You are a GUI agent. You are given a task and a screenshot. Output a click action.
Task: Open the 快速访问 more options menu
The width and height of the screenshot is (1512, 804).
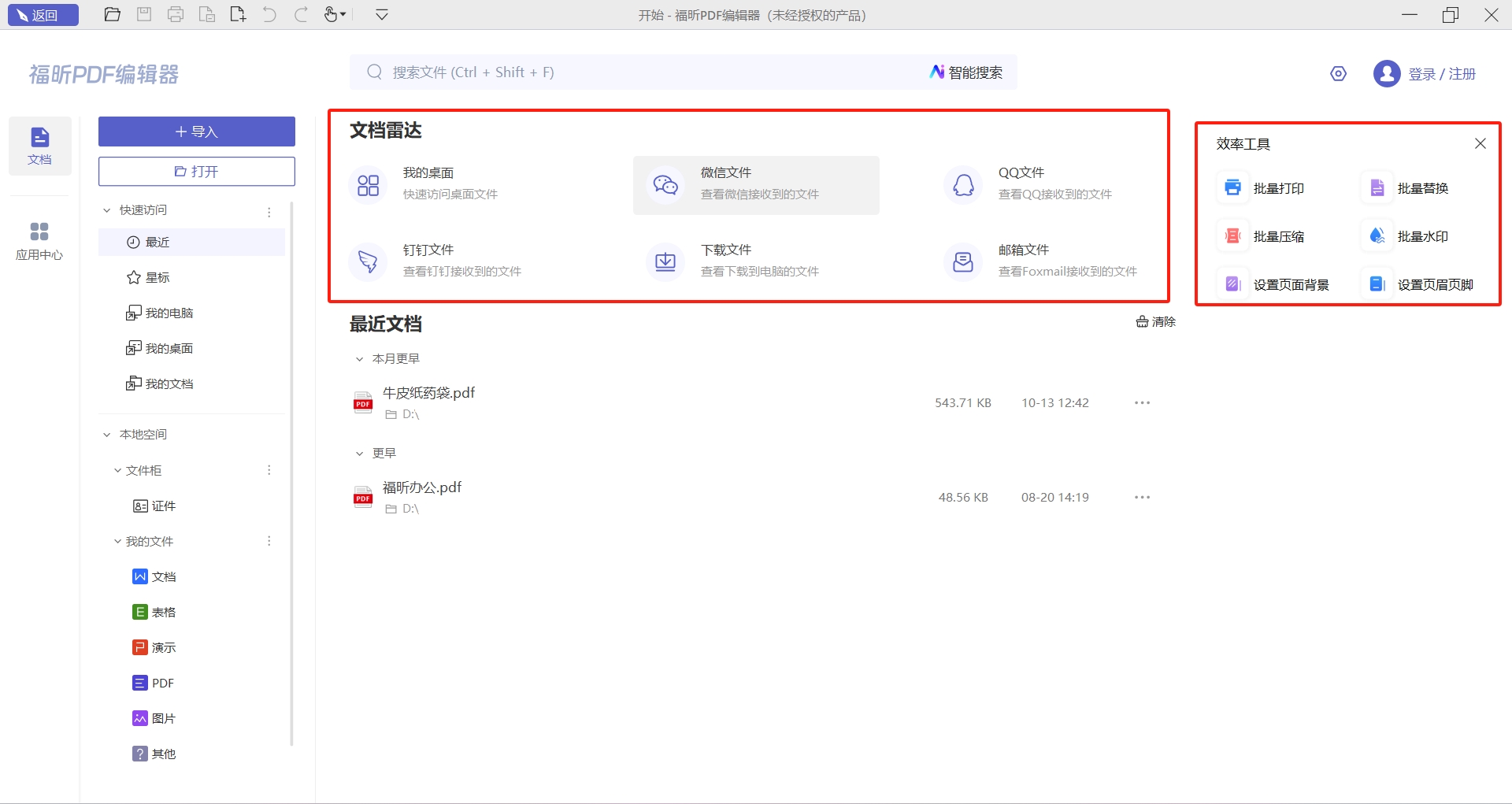point(269,212)
